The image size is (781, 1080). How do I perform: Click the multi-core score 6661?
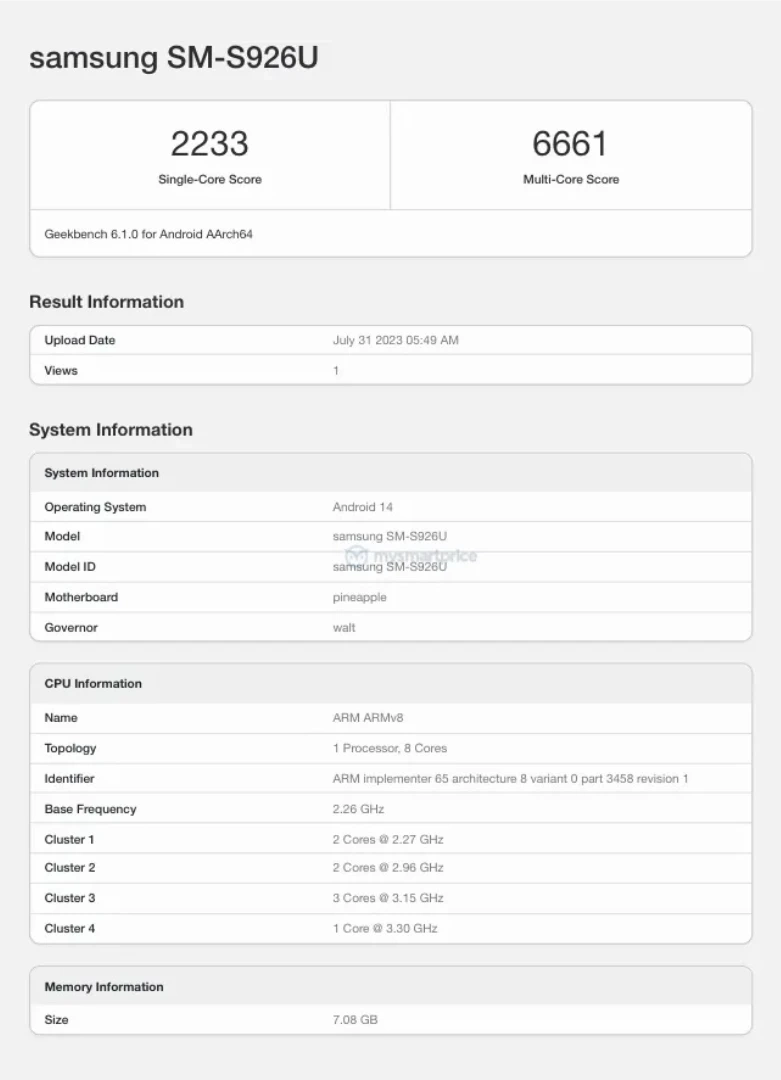point(570,144)
